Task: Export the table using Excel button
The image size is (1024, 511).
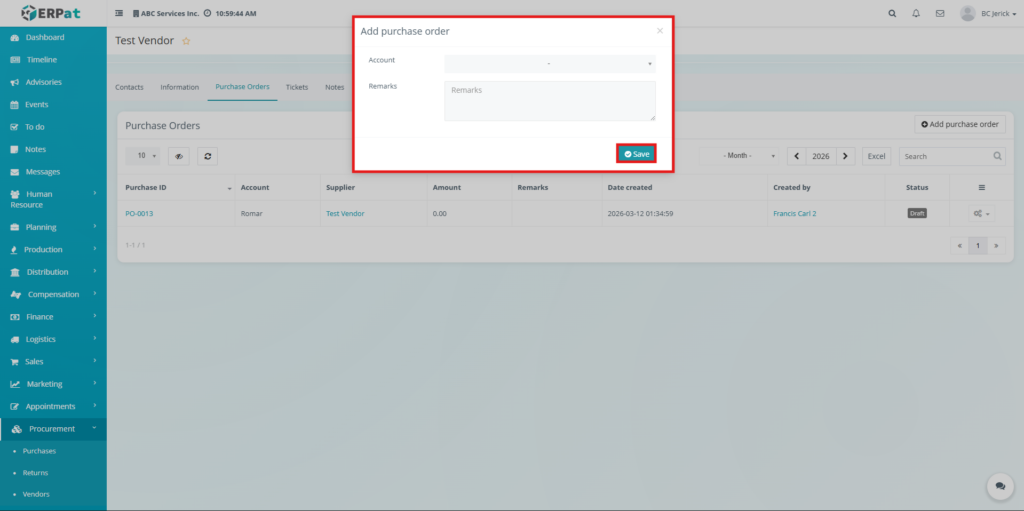Action: tap(876, 156)
